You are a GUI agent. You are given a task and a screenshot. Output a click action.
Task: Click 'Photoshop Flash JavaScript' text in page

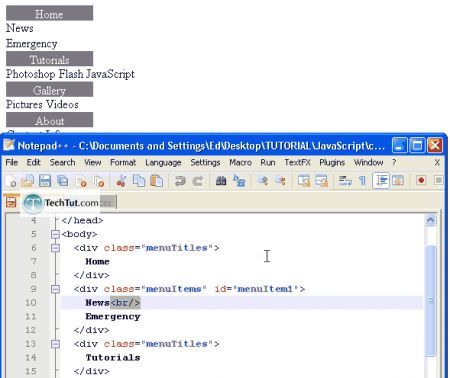coord(70,74)
